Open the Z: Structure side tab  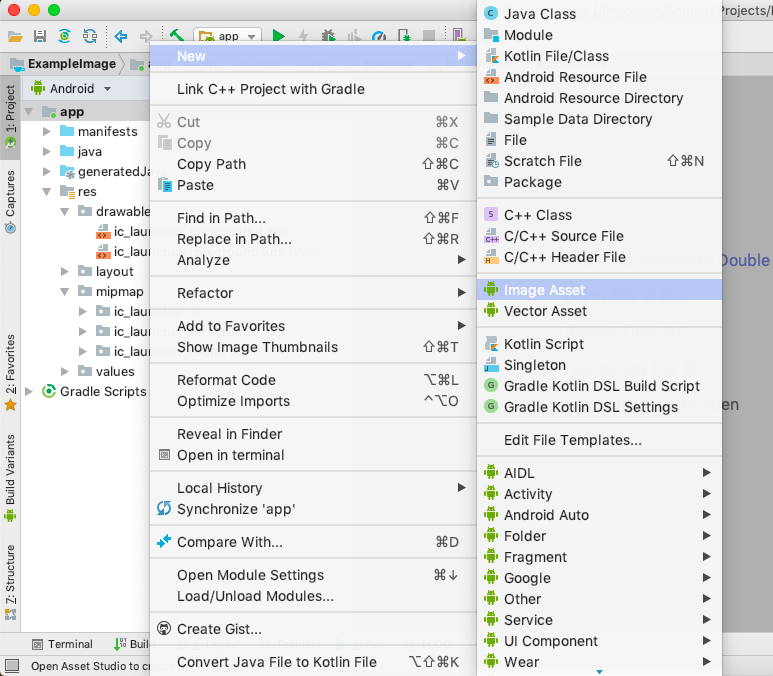coord(10,582)
